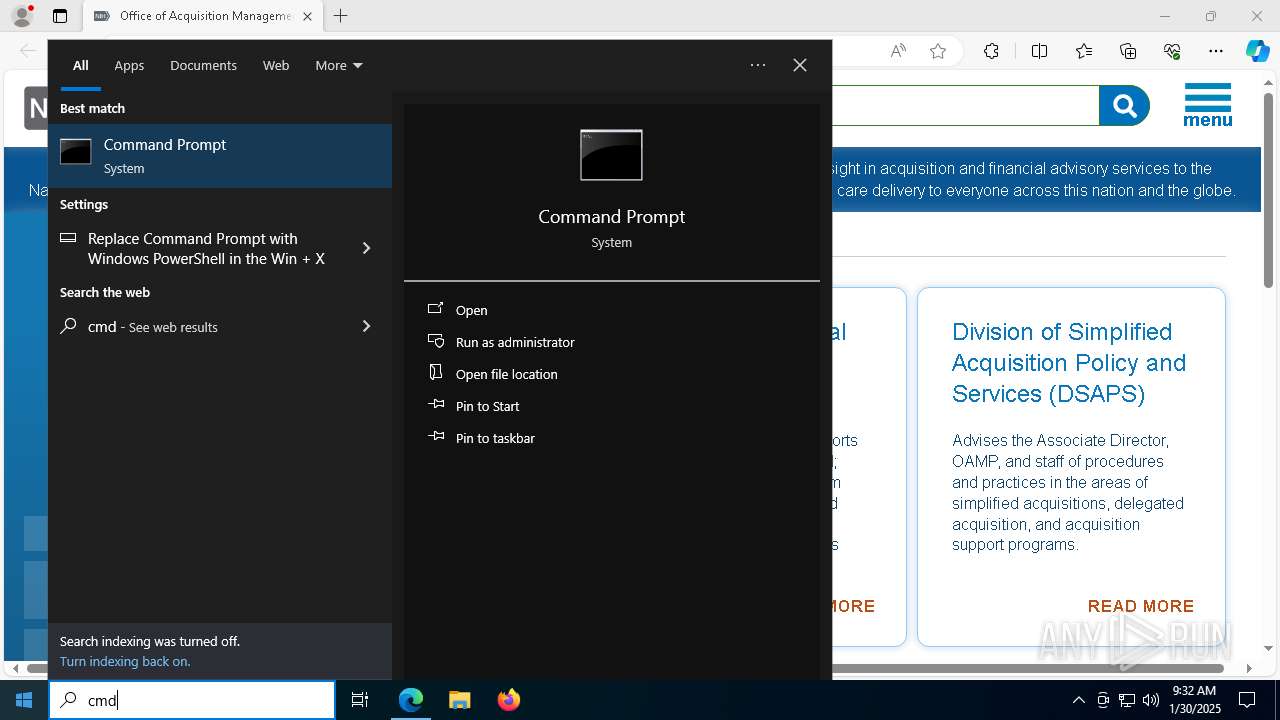1280x720 pixels.
Task: Expand arrow for Replace Command Prompt setting
Action: 366,248
